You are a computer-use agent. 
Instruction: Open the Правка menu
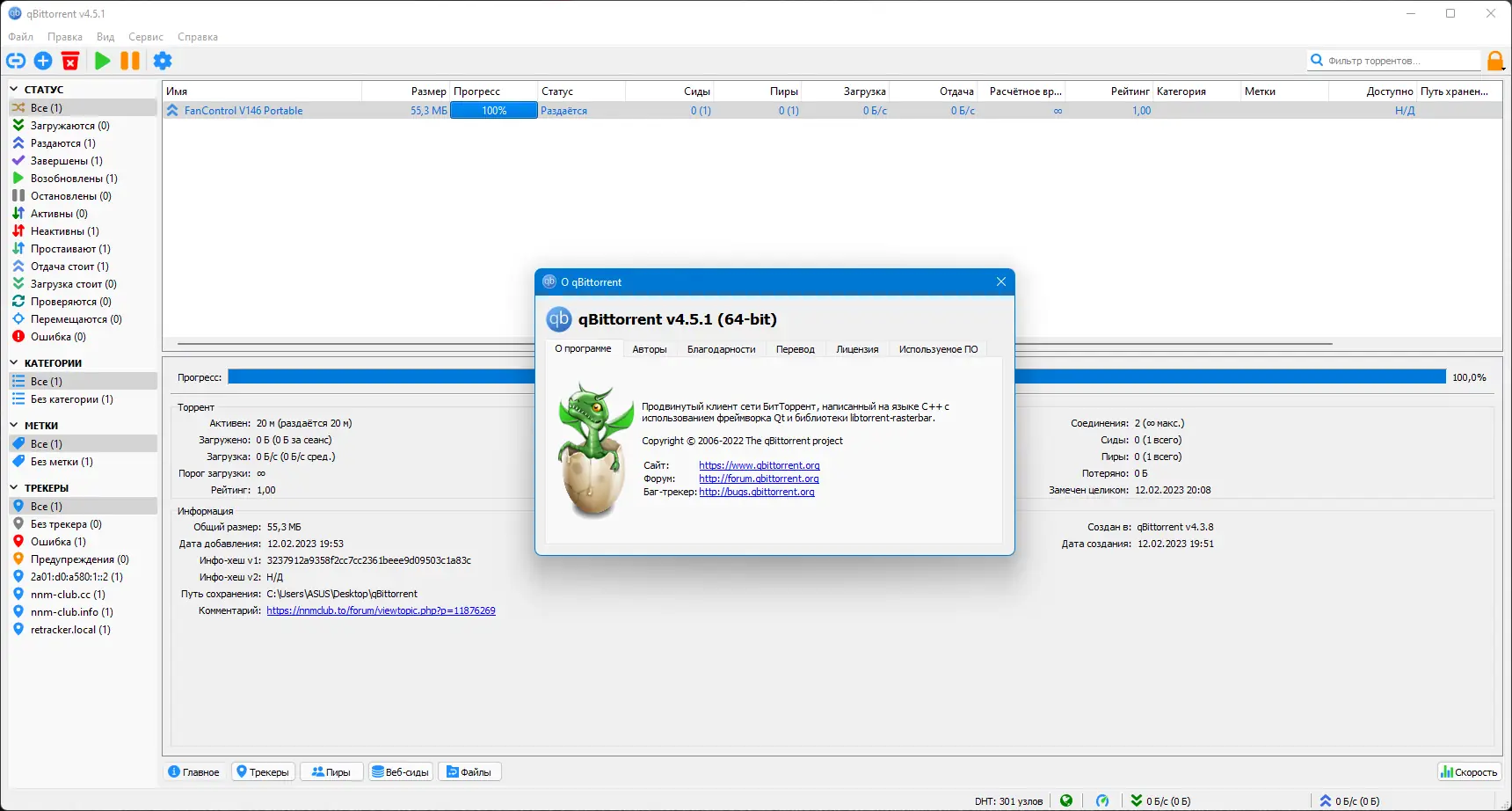click(x=65, y=37)
